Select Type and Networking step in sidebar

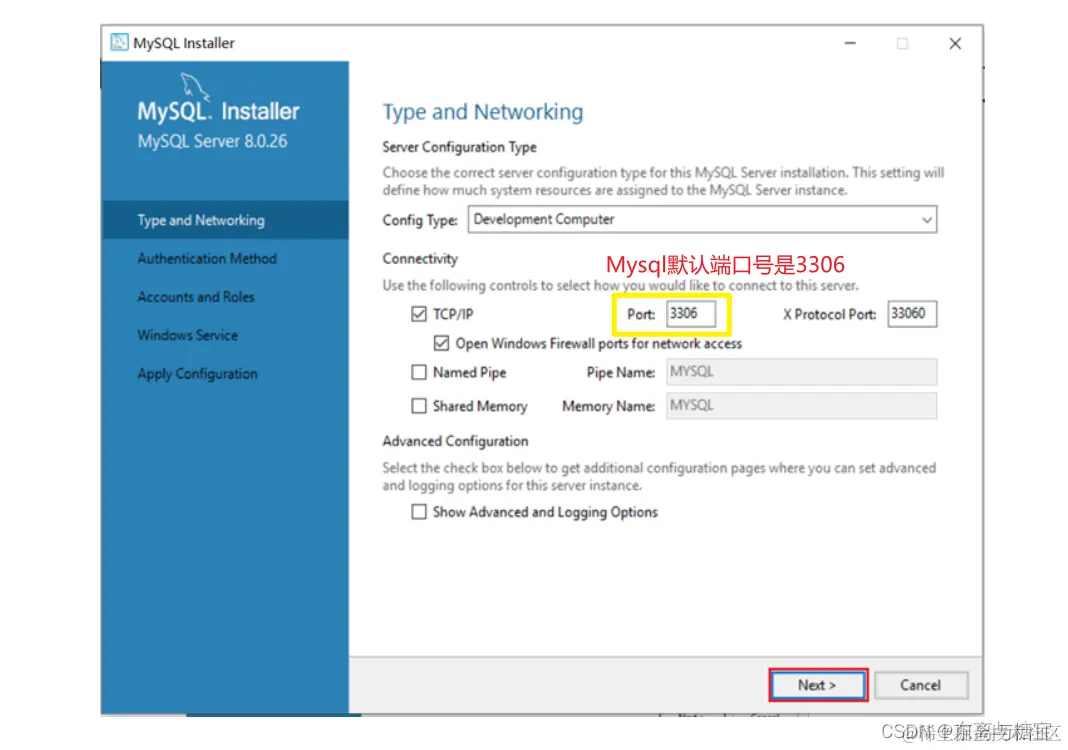[225, 220]
